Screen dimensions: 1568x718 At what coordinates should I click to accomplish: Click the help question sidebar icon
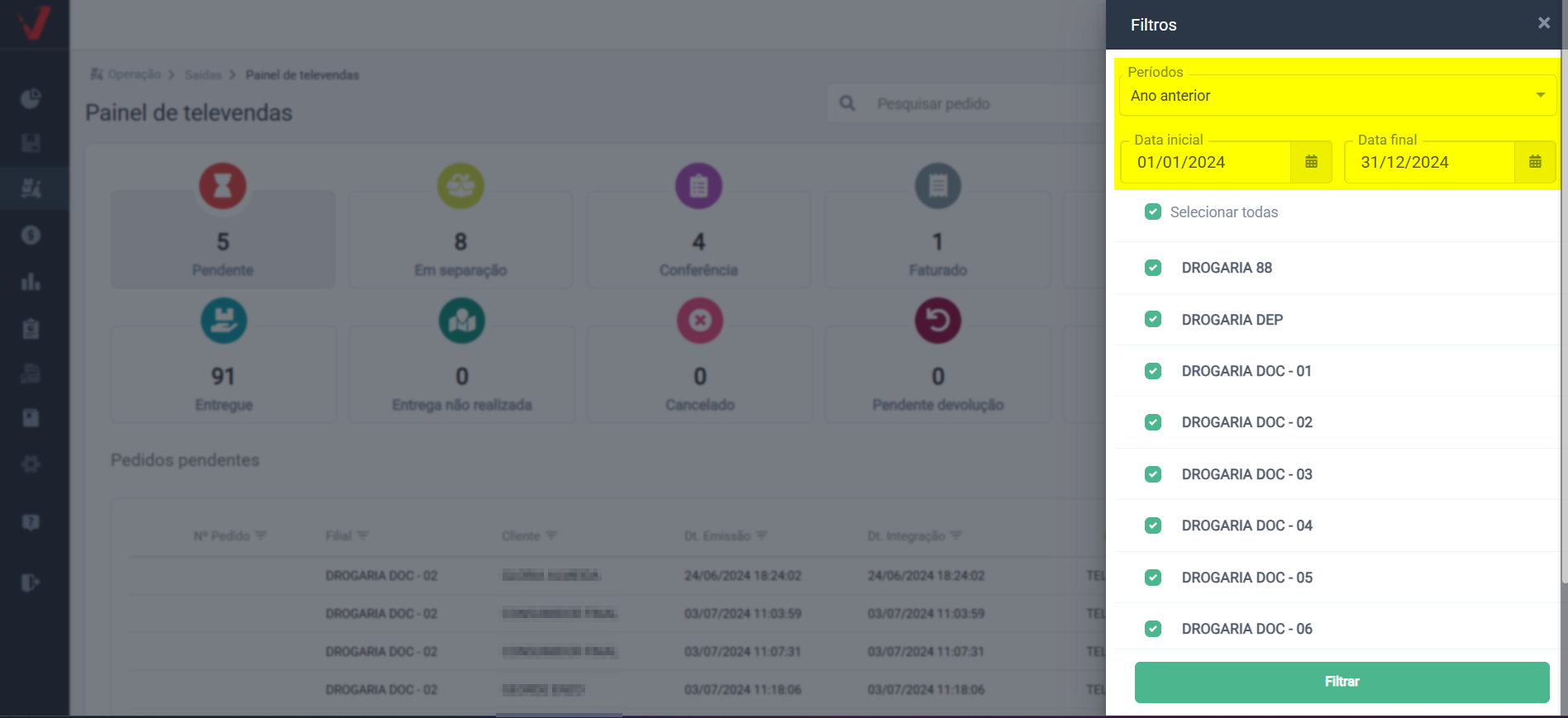tap(31, 522)
